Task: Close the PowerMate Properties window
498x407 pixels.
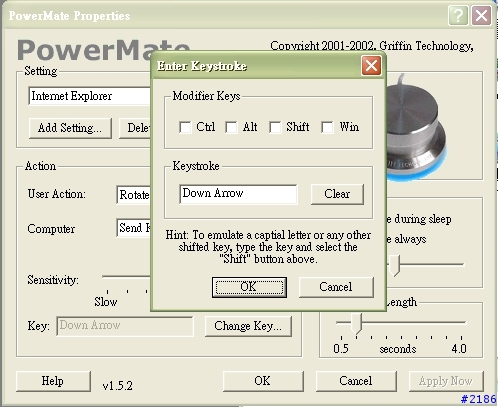Action: 481,16
